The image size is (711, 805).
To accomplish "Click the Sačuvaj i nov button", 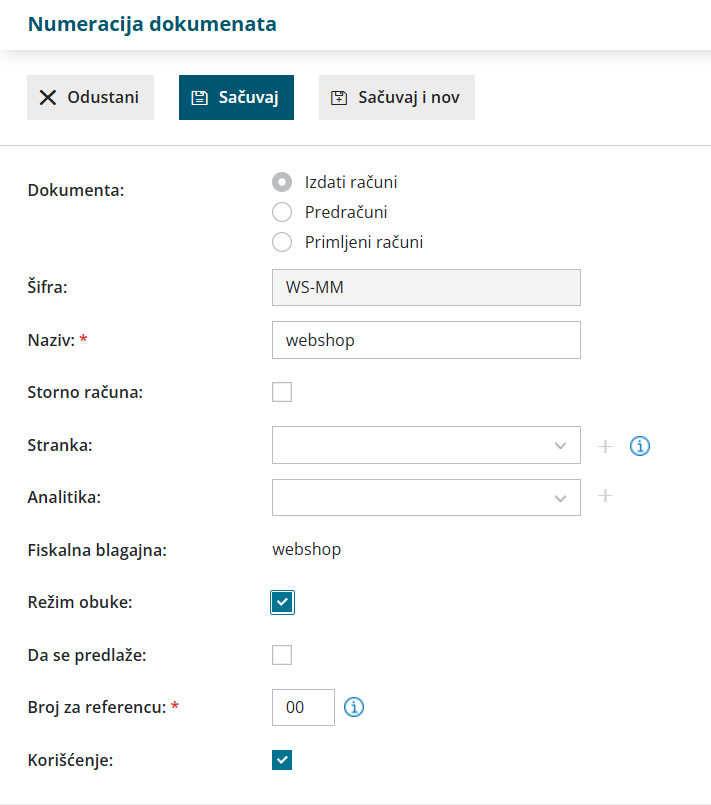I will coord(397,97).
